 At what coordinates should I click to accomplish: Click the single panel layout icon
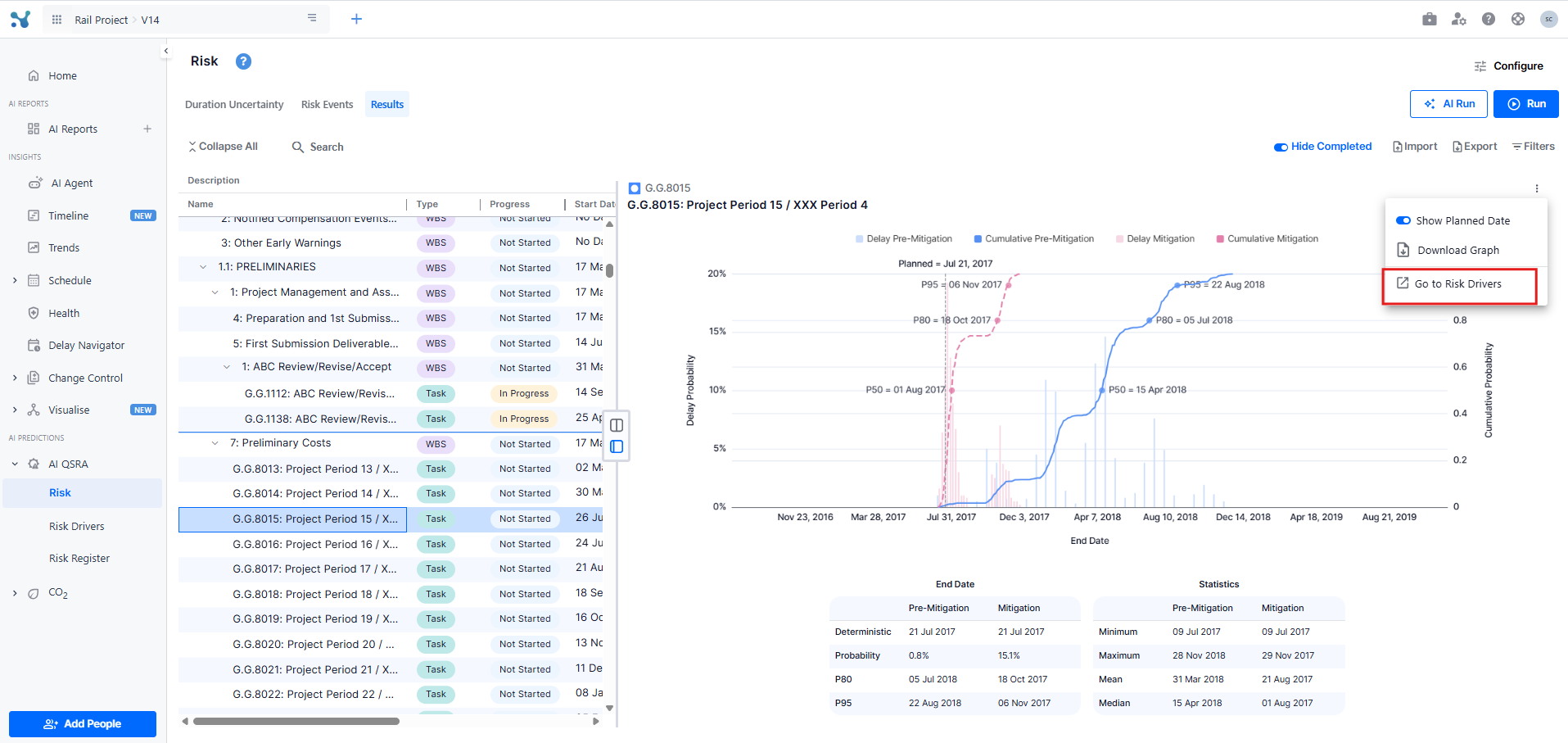(x=617, y=446)
